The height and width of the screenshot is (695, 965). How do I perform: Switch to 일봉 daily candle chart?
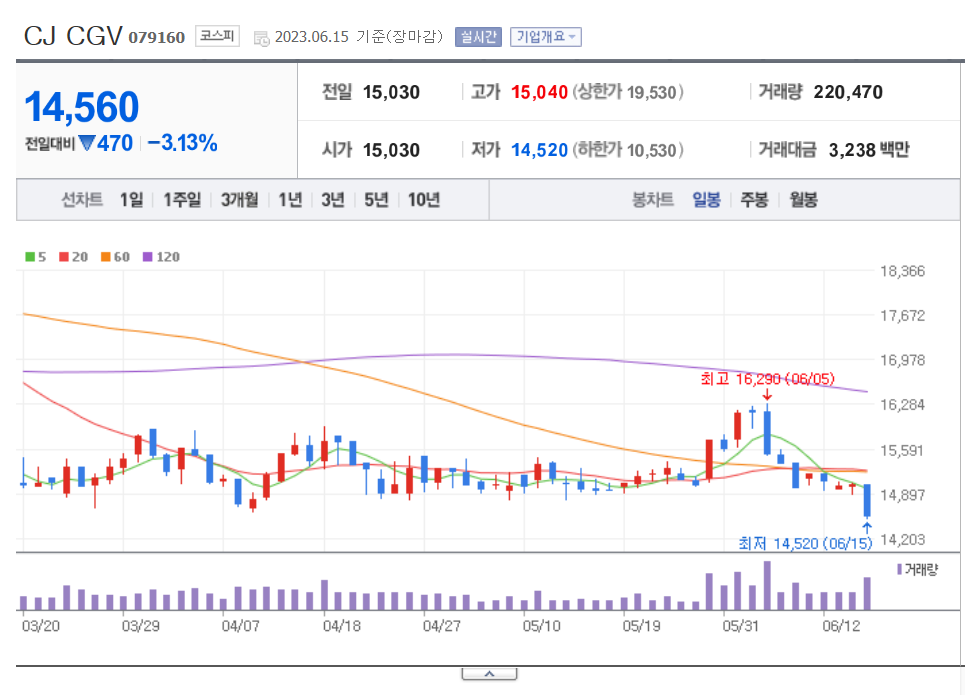coord(706,200)
